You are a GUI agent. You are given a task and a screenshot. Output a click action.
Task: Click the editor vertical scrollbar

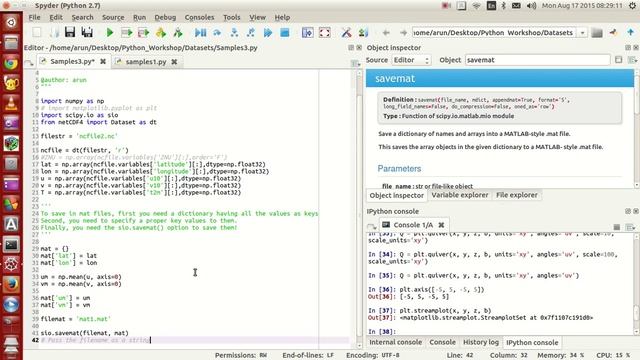(360, 208)
